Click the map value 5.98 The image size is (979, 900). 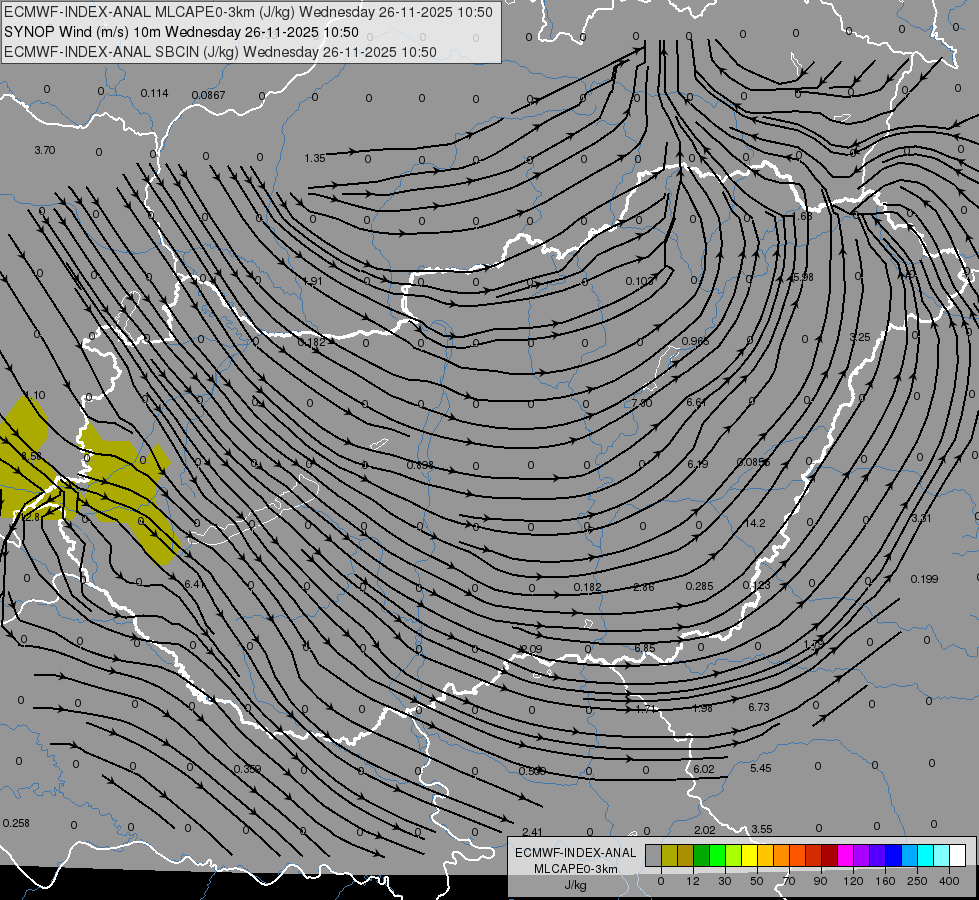tap(802, 277)
